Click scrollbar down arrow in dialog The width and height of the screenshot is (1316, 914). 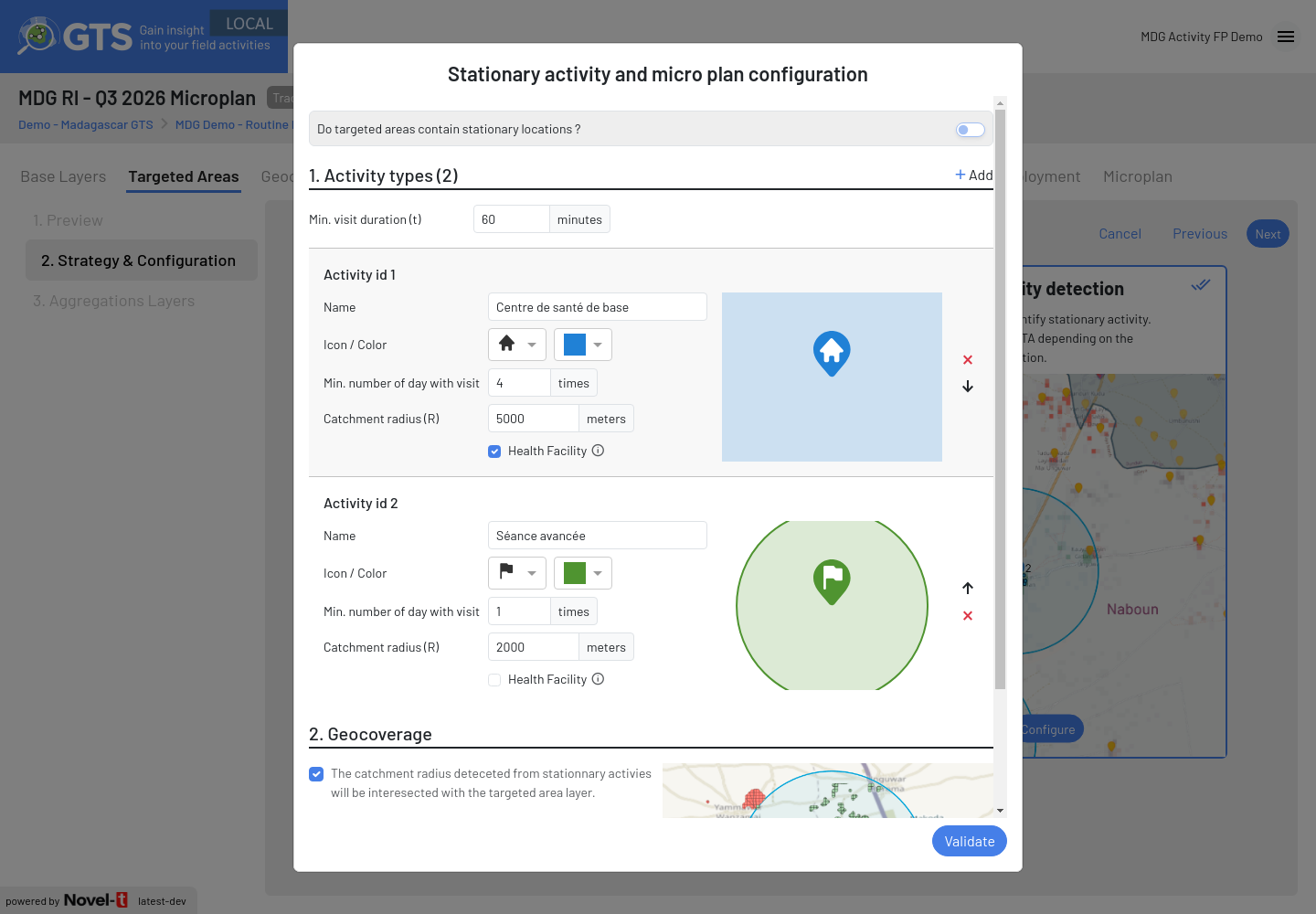tap(1000, 811)
